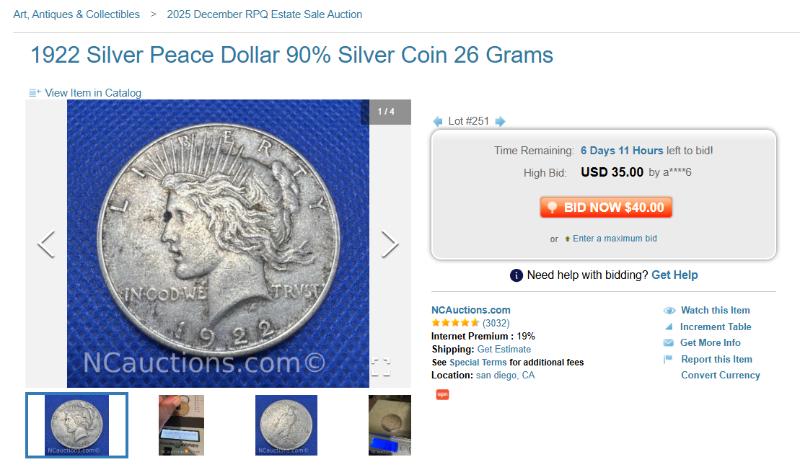Show next coin image with right chevron
The image size is (800, 475).
[389, 244]
